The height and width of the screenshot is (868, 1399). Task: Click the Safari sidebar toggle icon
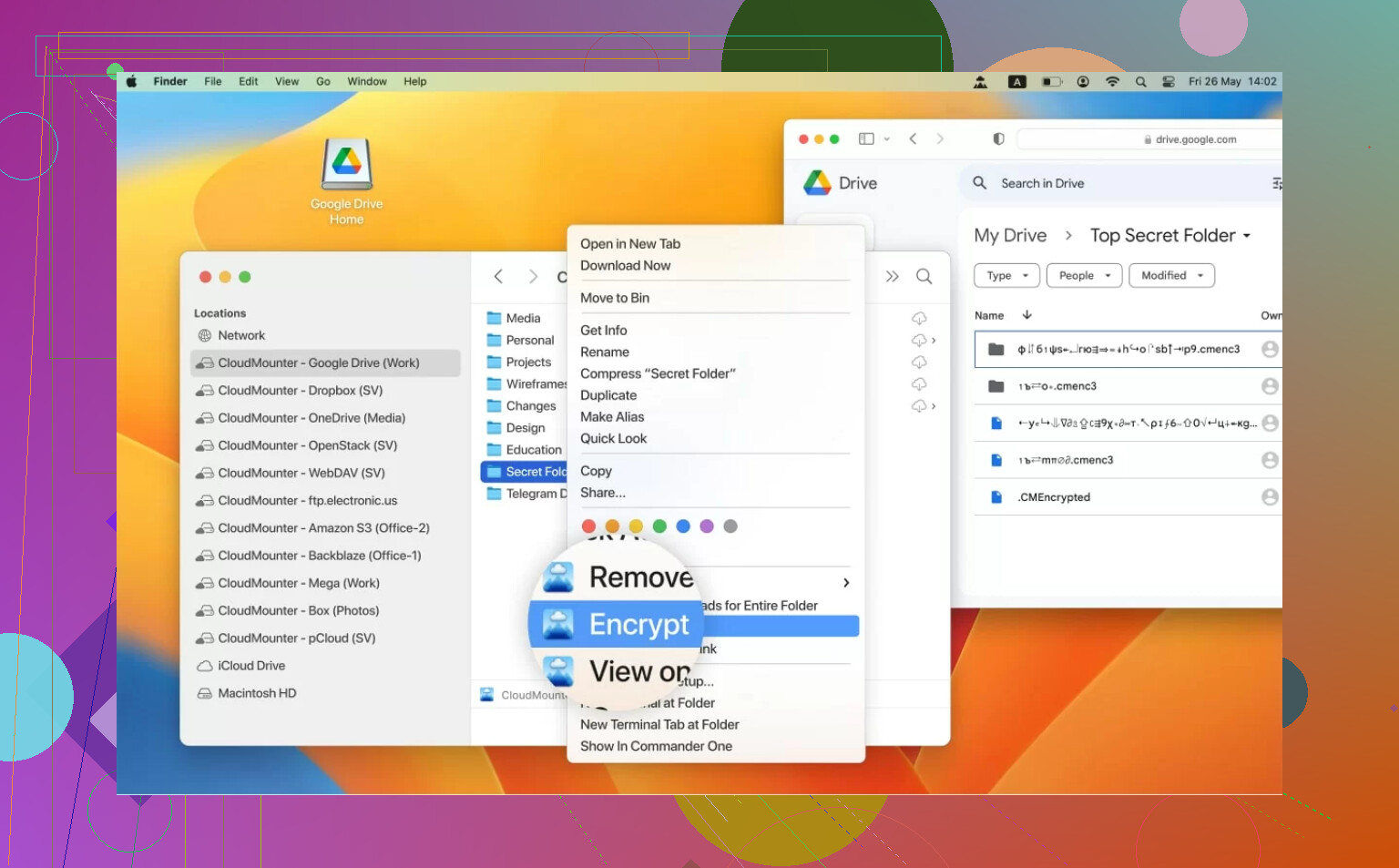point(866,139)
